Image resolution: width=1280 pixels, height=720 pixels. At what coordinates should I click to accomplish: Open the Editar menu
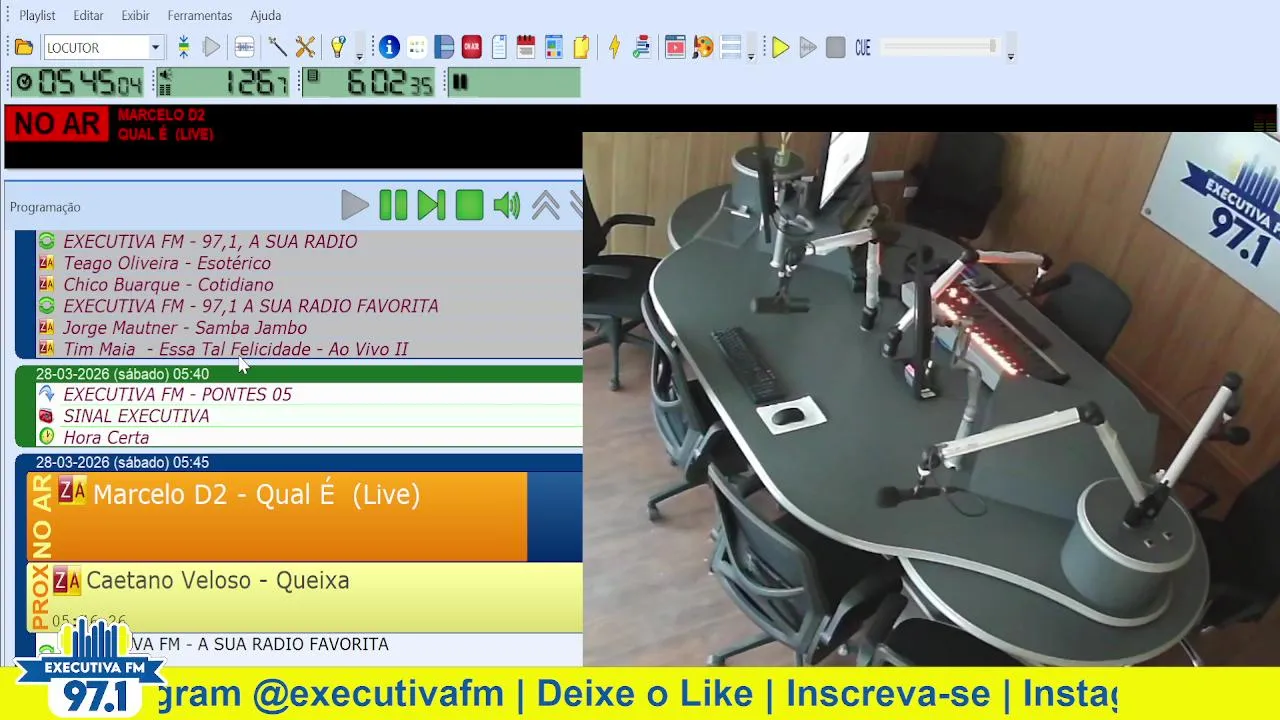(x=88, y=16)
